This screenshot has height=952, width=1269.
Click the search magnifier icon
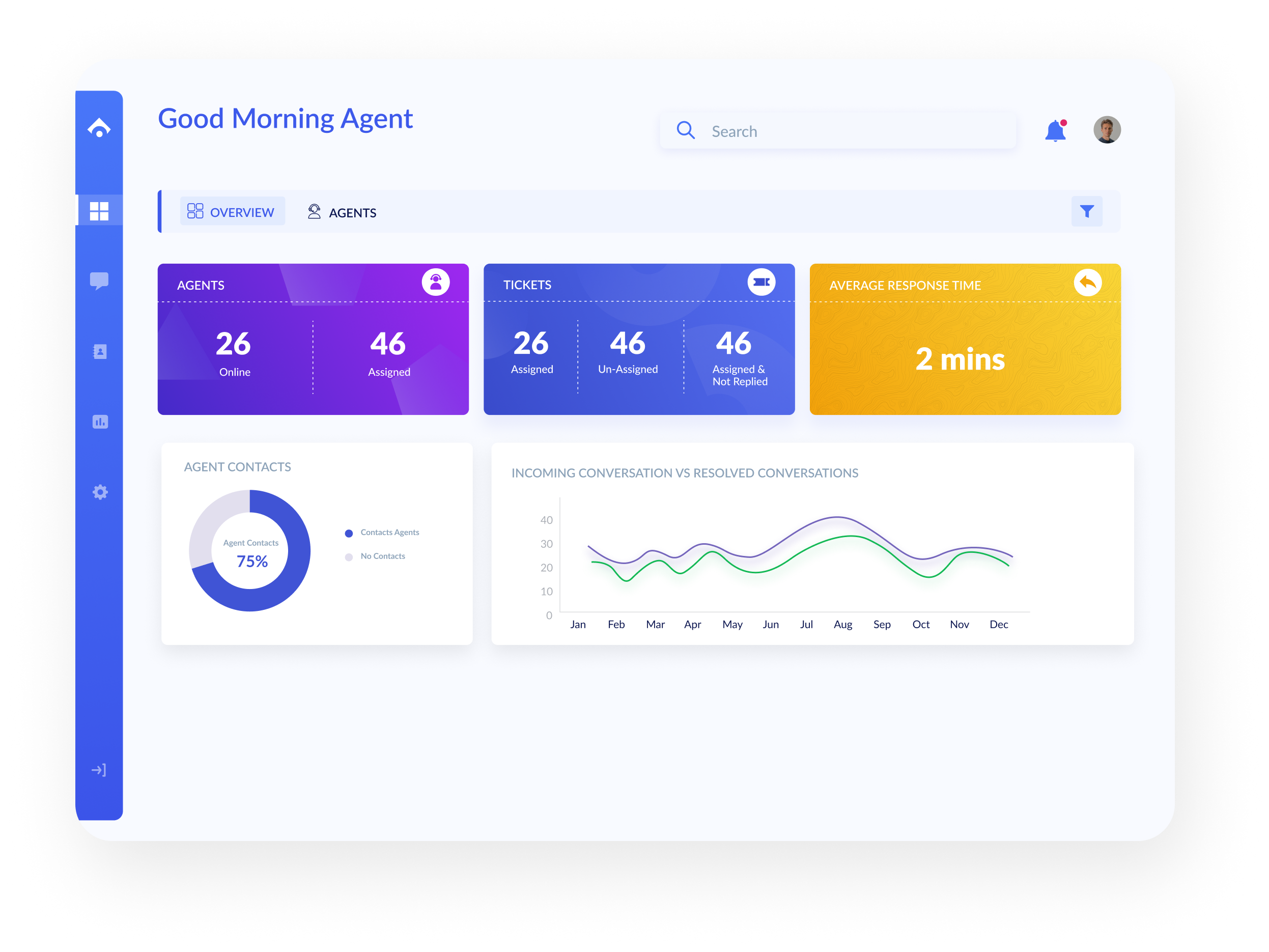tap(686, 130)
